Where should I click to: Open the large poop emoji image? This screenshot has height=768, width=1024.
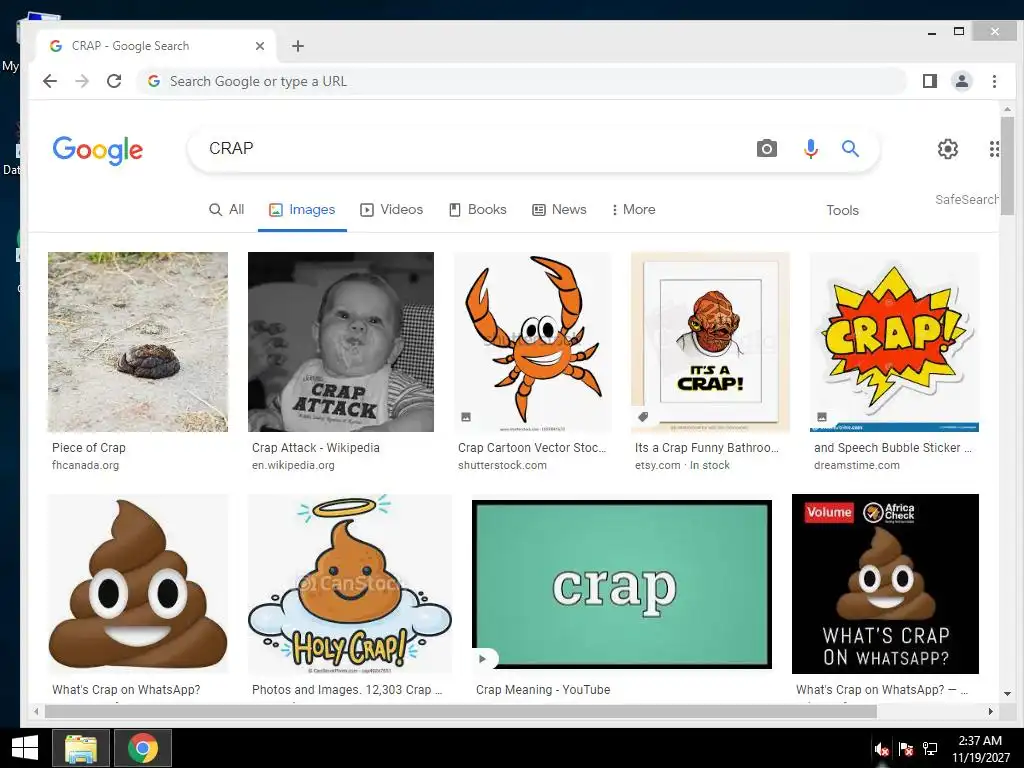point(138,584)
